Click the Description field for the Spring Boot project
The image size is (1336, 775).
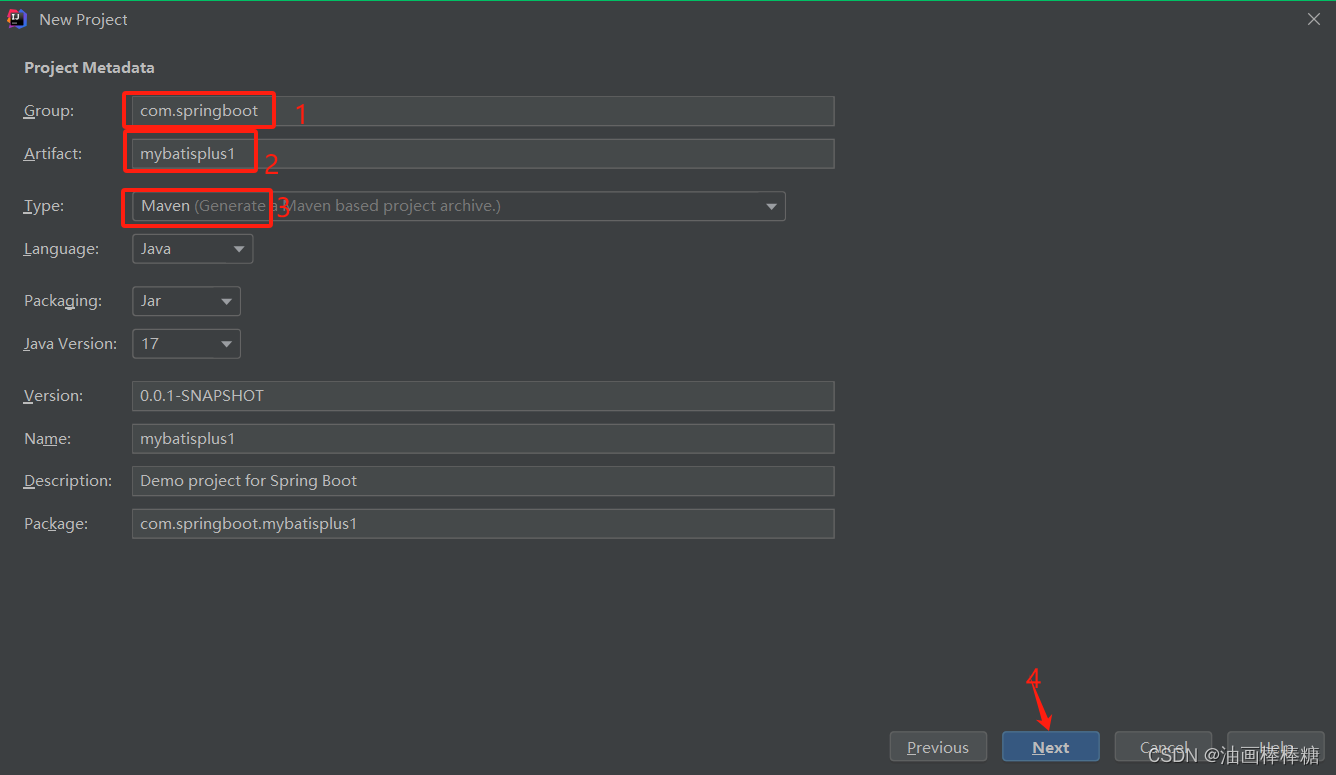pos(480,480)
